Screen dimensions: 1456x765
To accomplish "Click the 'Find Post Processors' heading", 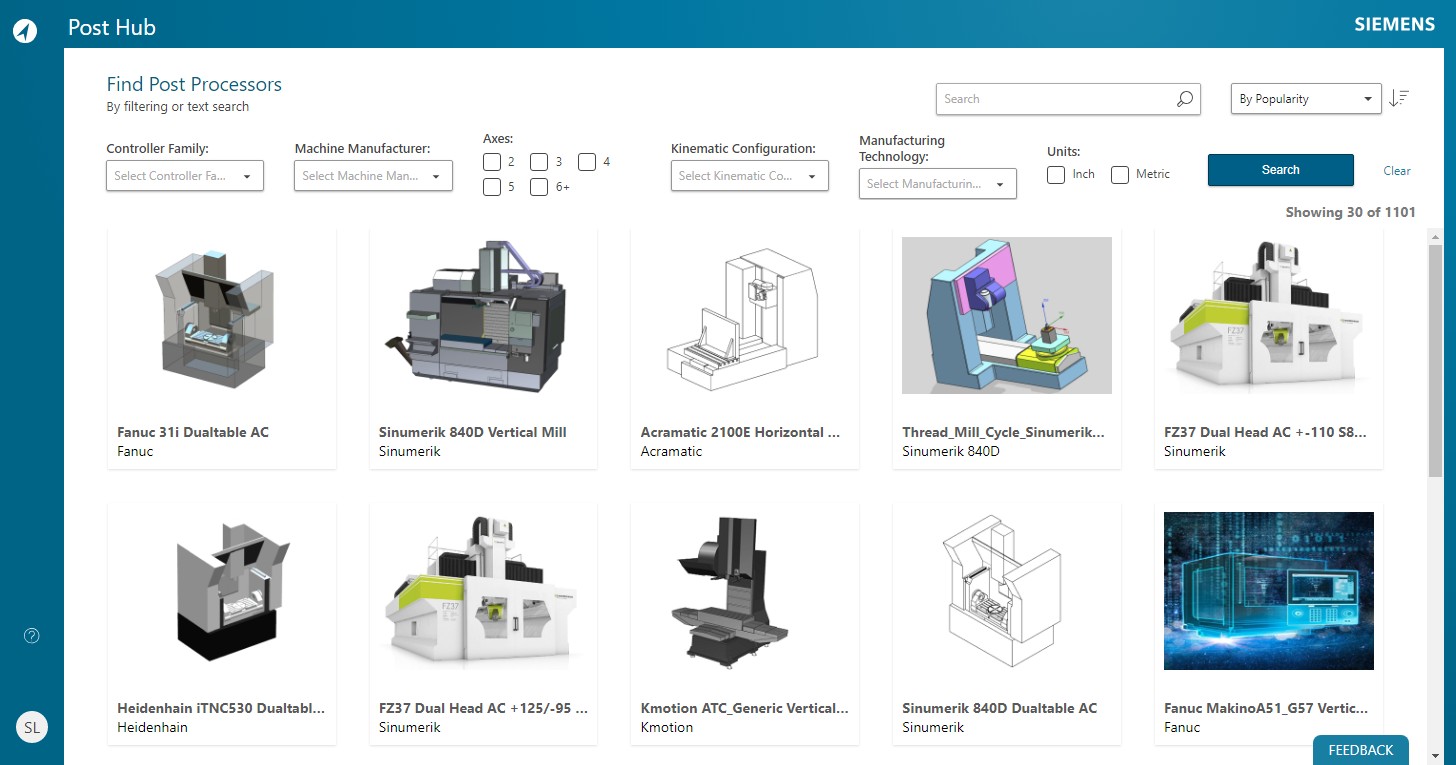I will tap(194, 84).
